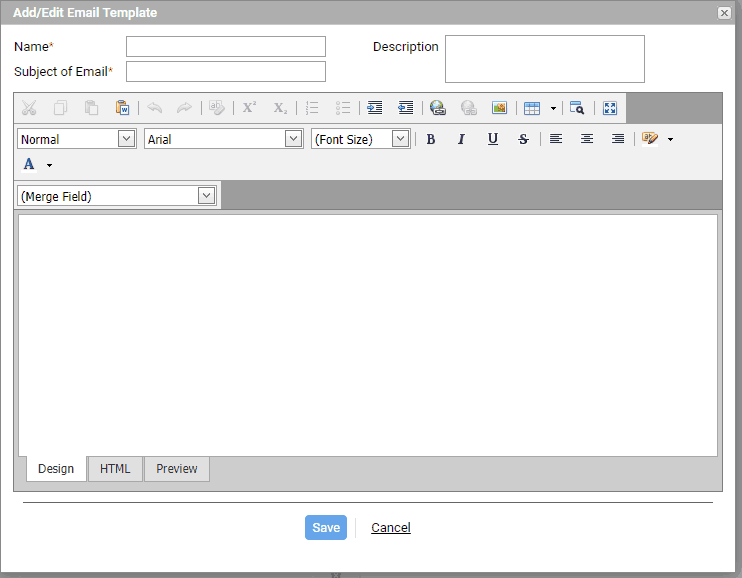Toggle italic formatting

click(x=461, y=139)
